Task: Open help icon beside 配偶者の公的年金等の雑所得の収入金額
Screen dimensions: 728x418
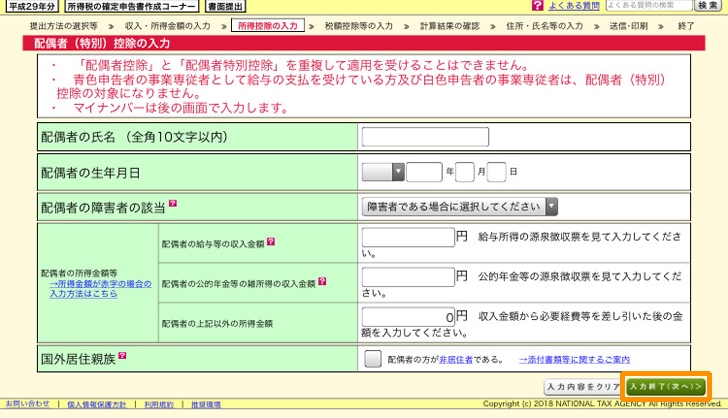Action: pyautogui.click(x=322, y=281)
